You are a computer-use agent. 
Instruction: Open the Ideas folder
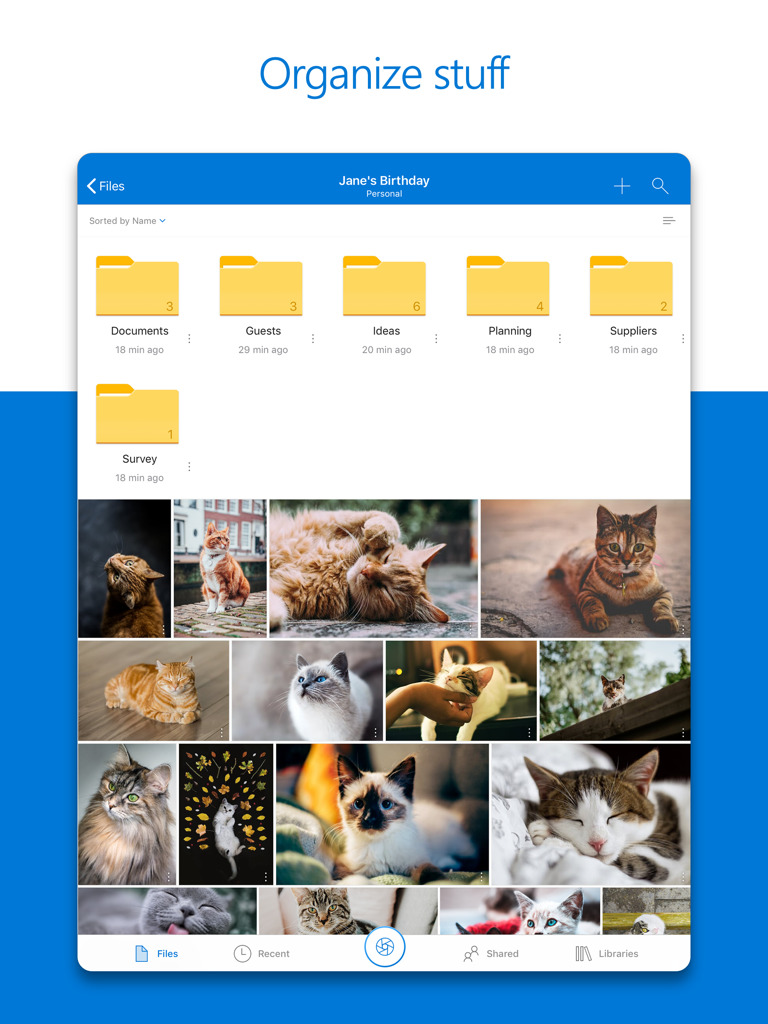(384, 288)
